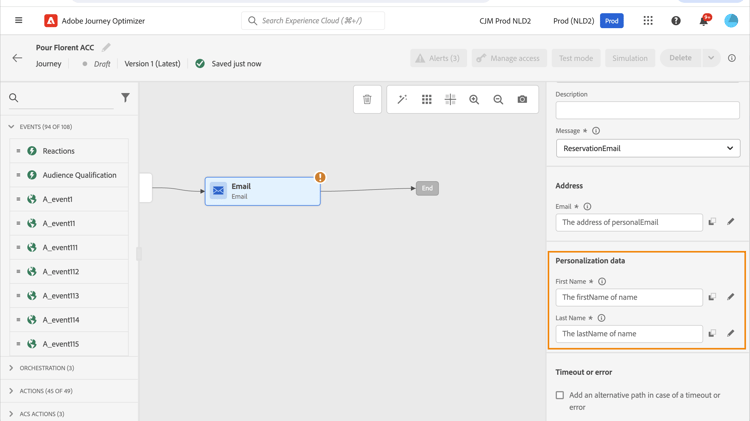Go back with the left arrow icon

pos(17,58)
